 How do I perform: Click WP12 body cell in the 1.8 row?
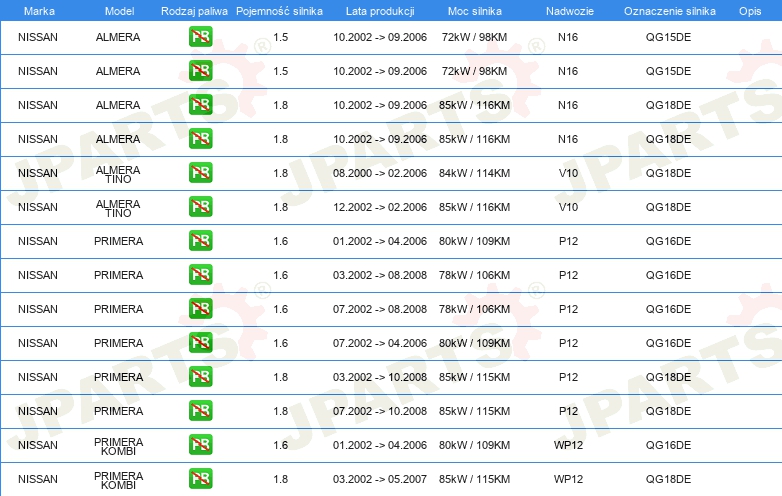[x=568, y=479]
